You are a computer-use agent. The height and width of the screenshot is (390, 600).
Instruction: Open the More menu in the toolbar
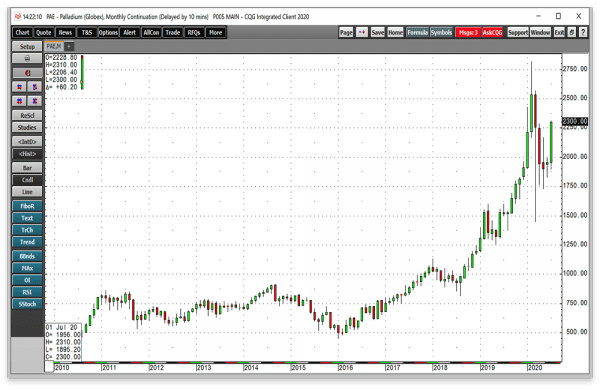click(x=216, y=33)
